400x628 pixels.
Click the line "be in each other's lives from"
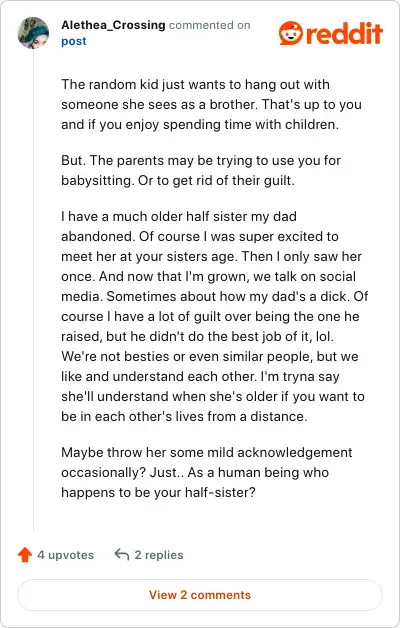pyautogui.click(x=184, y=417)
